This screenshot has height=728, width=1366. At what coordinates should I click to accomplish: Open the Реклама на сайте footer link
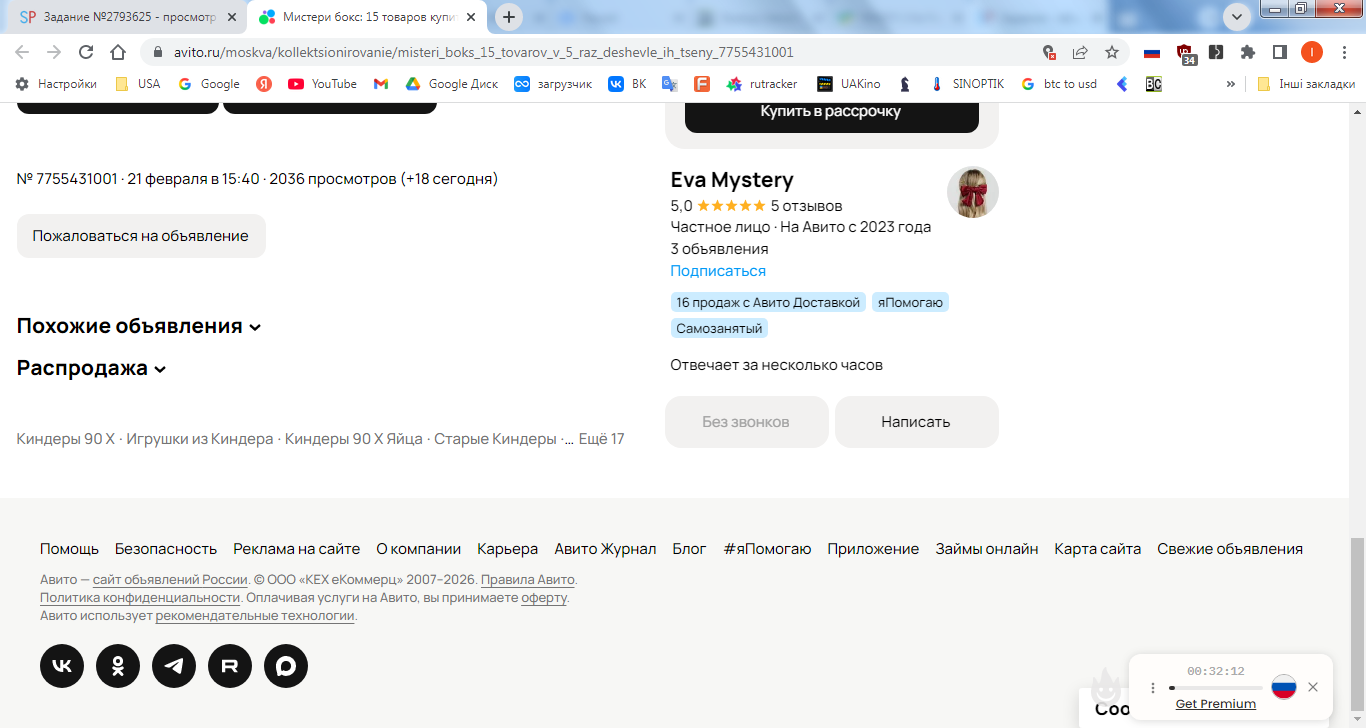click(x=297, y=549)
